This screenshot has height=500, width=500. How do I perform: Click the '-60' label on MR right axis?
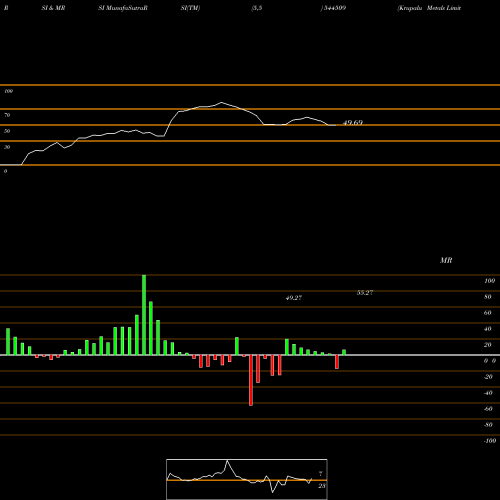pyautogui.click(x=488, y=409)
